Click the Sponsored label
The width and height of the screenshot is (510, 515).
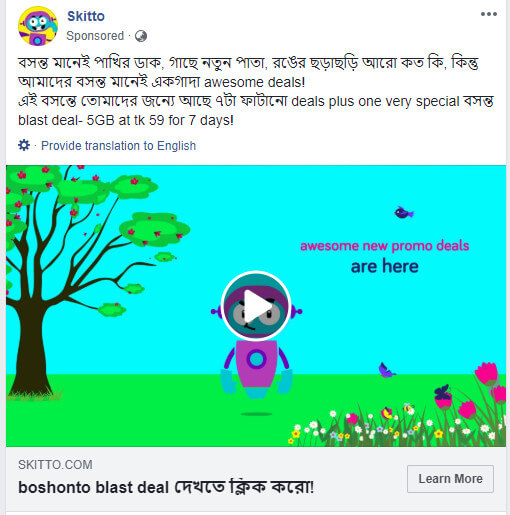[x=95, y=36]
